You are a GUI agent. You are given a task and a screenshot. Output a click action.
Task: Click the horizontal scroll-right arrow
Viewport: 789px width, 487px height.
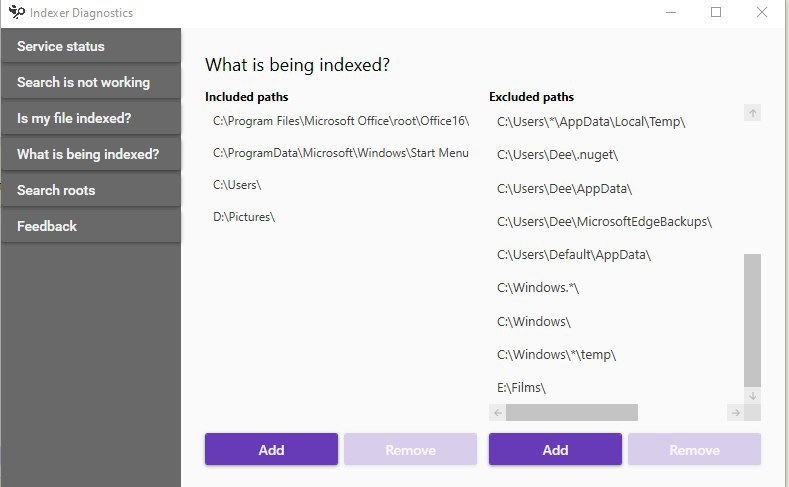[x=736, y=413]
